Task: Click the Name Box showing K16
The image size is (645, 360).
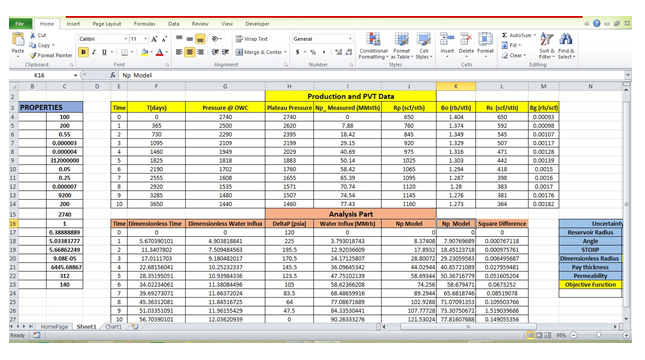Action: (40, 75)
